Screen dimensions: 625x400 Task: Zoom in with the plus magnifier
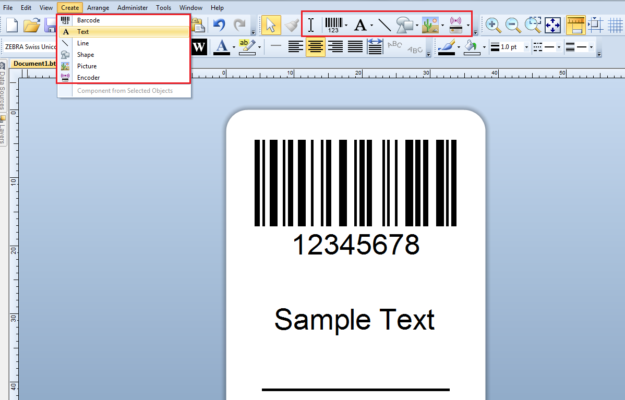coord(493,25)
